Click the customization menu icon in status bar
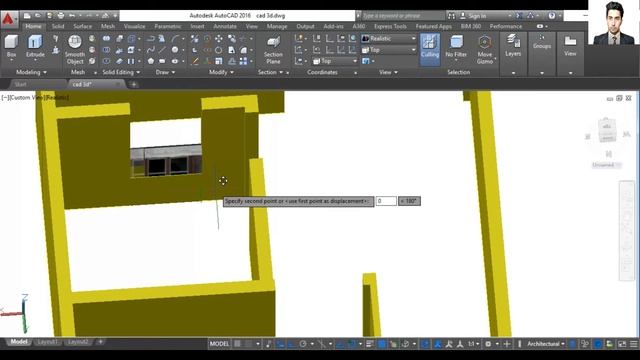Image resolution: width=640 pixels, height=360 pixels. point(633,344)
